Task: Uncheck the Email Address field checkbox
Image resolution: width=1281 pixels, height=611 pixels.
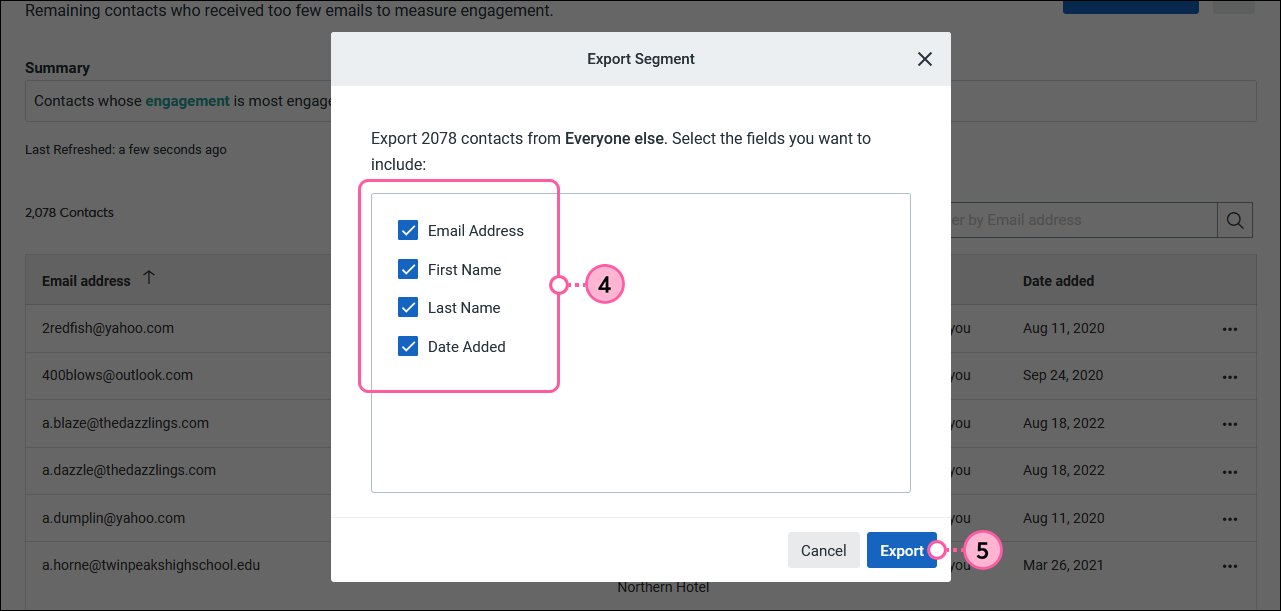Action: click(408, 231)
